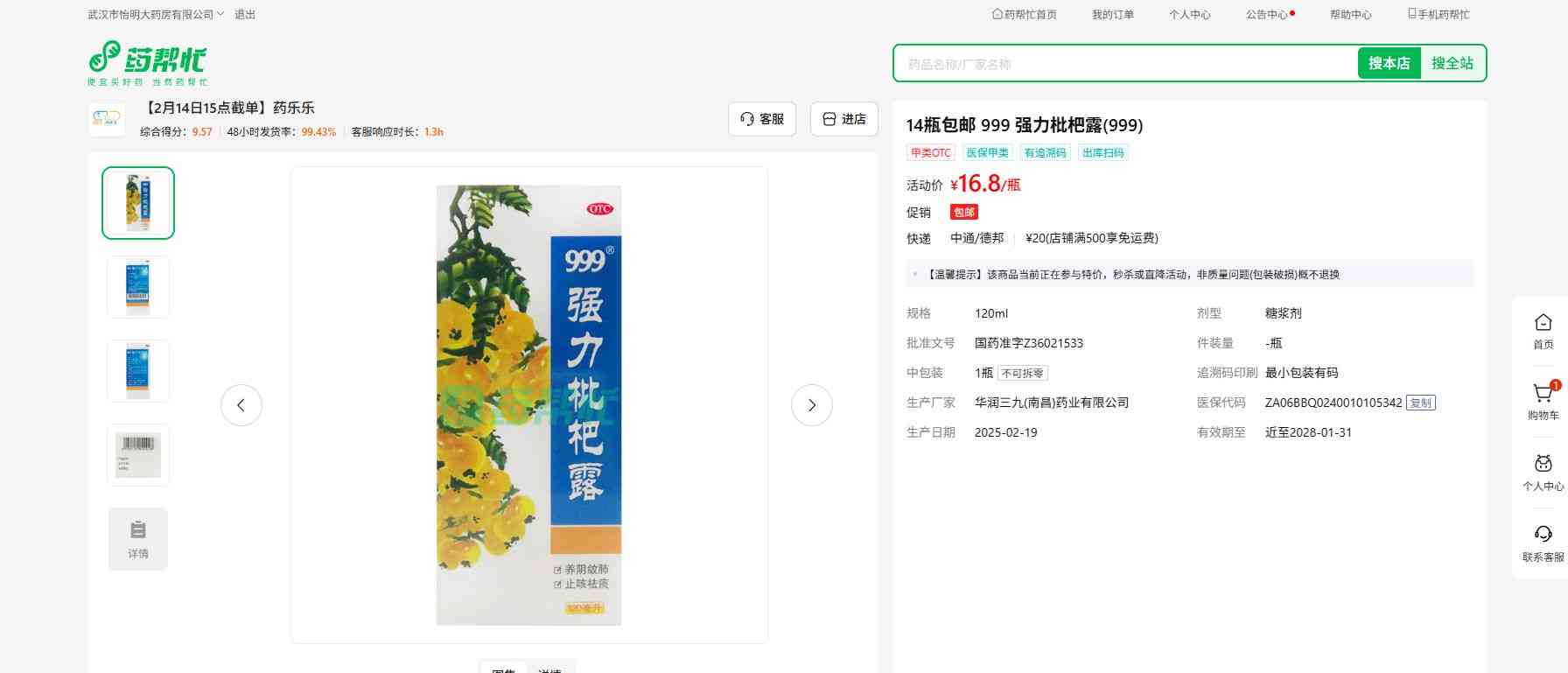Contact support via 联系客服 headset icon
Image resolution: width=1568 pixels, height=673 pixels.
point(1543,534)
